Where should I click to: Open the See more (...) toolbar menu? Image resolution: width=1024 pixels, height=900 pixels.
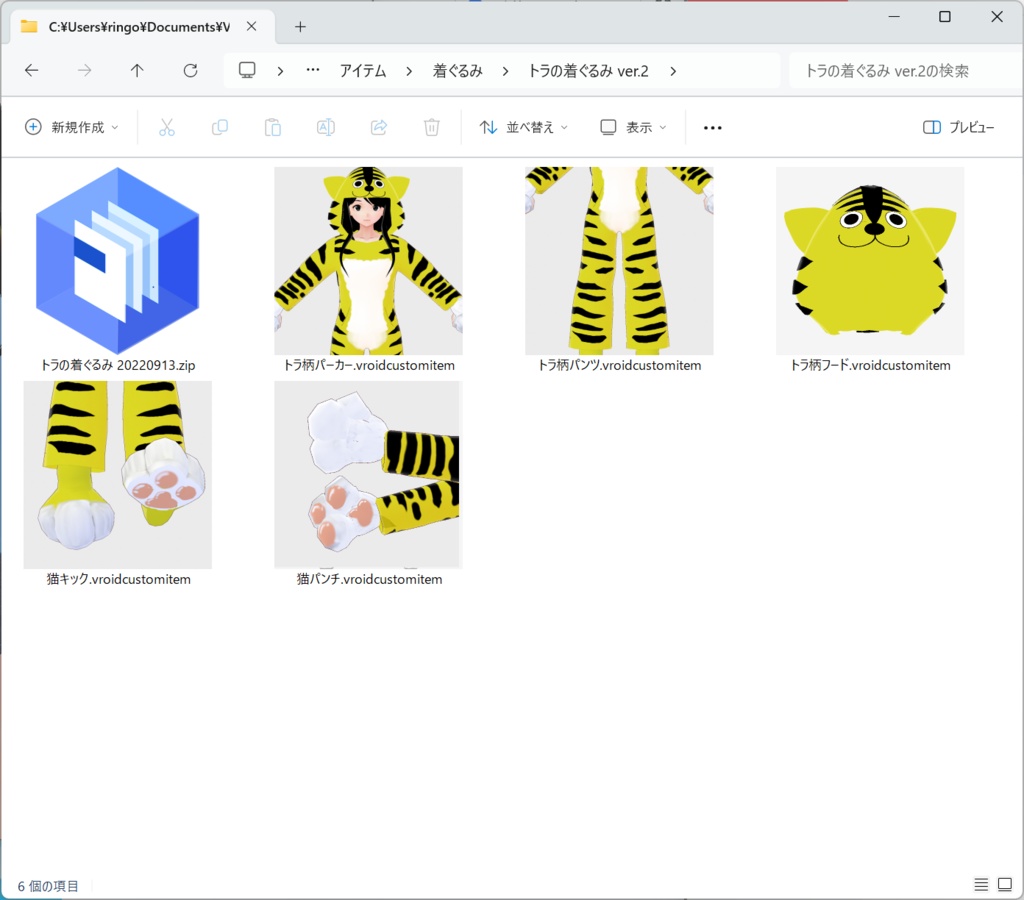[x=712, y=127]
